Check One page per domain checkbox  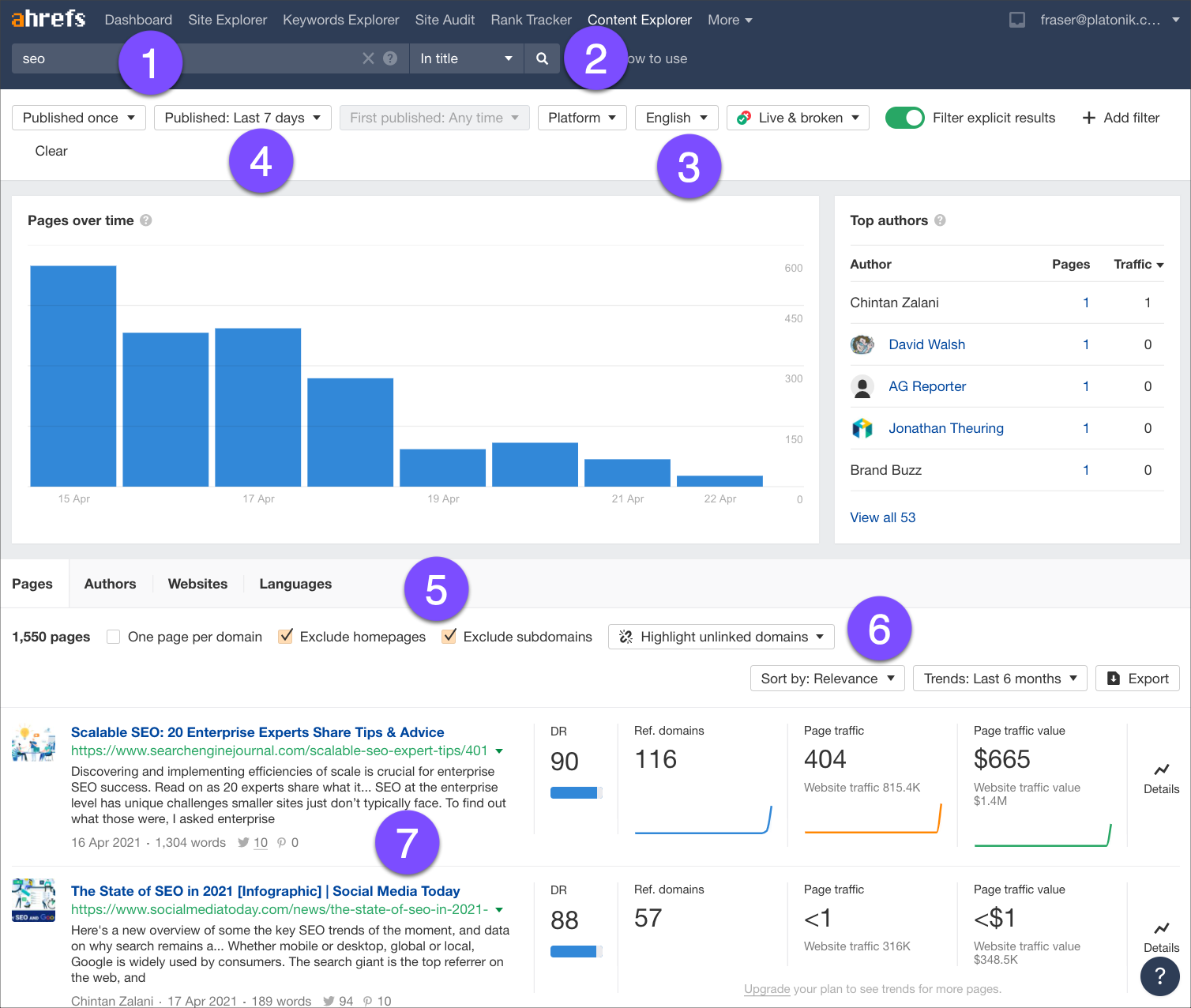(114, 637)
